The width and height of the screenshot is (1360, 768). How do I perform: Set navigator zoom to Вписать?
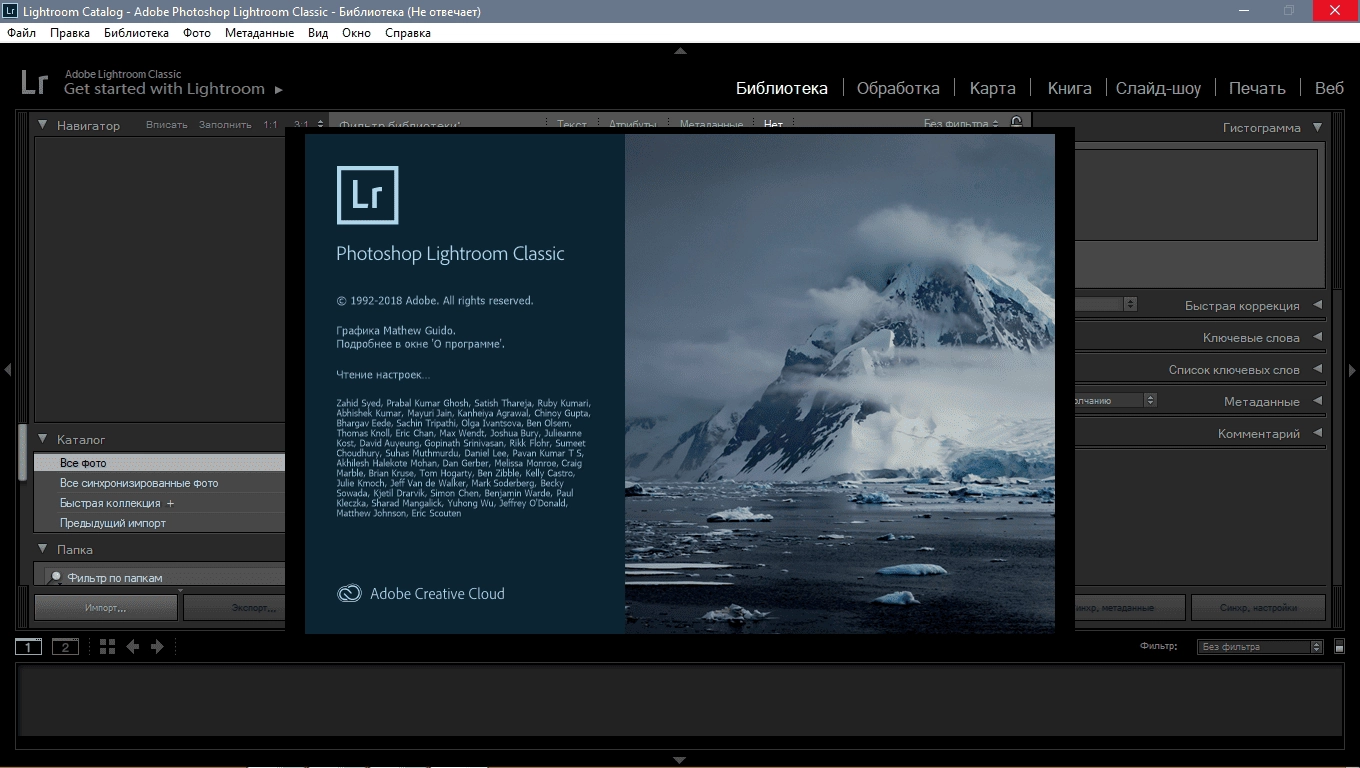(166, 125)
